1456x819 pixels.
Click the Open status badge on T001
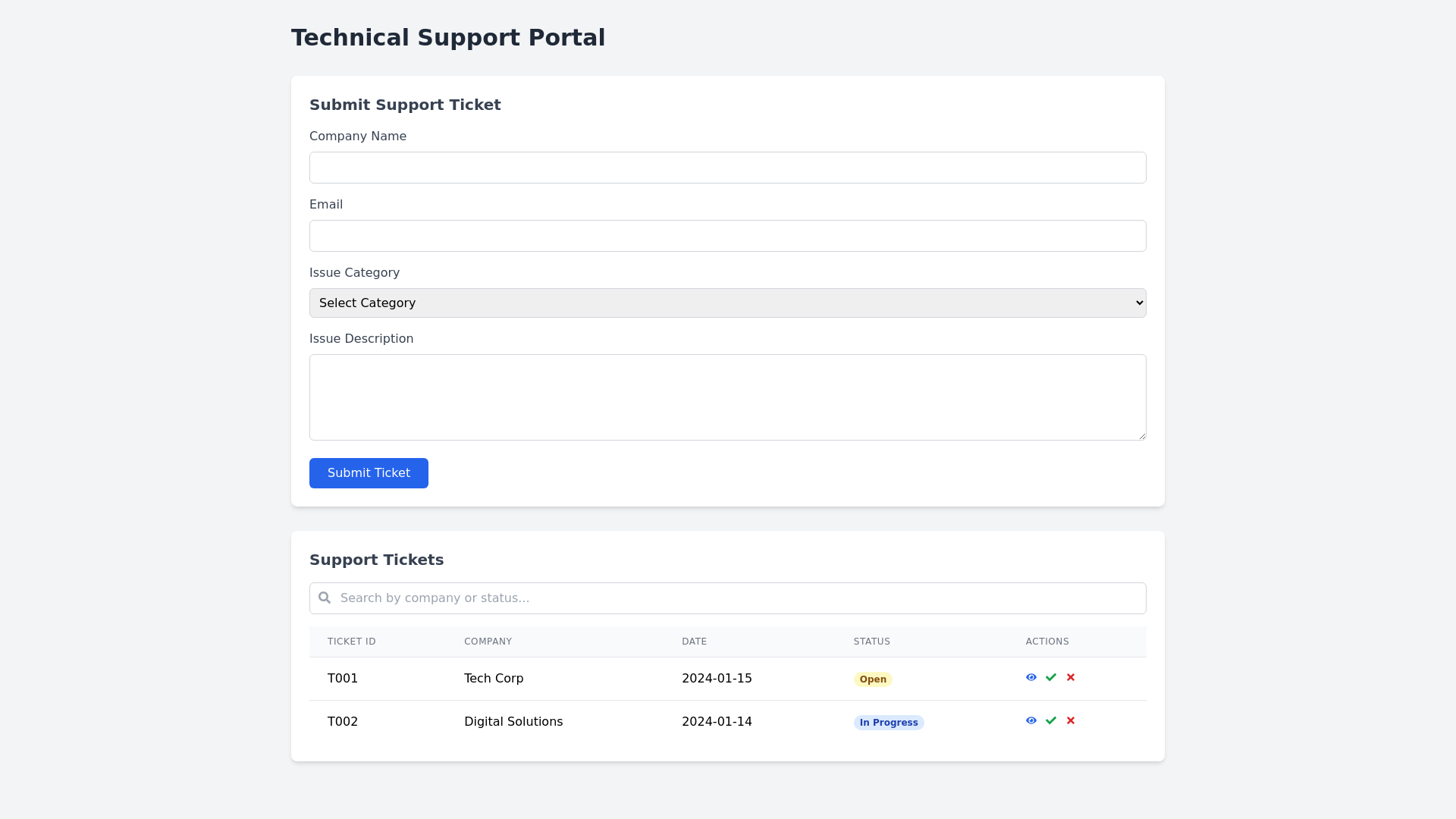[x=873, y=679]
